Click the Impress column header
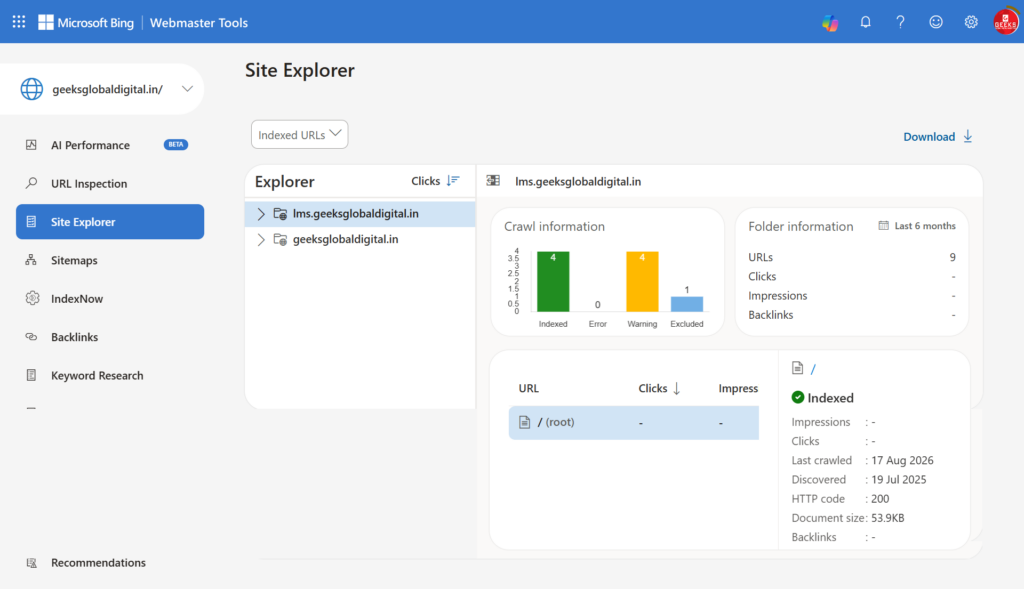 tap(738, 389)
